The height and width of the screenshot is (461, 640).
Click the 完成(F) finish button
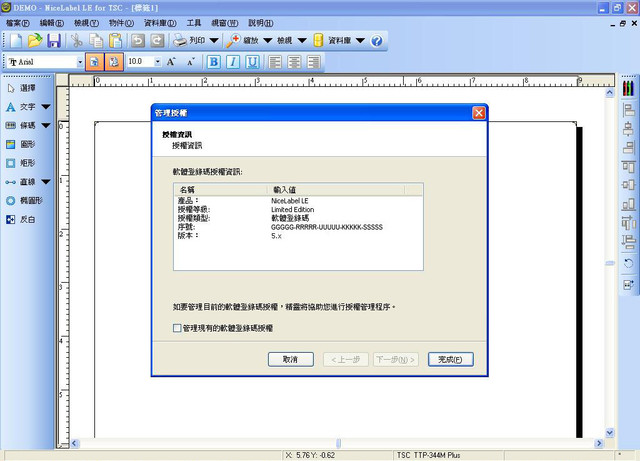pyautogui.click(x=451, y=359)
